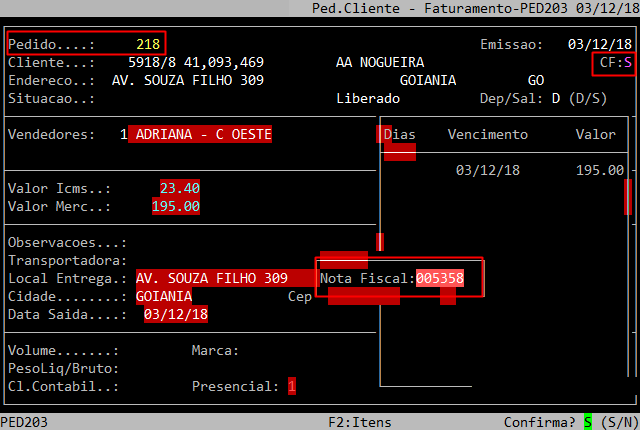Click the Situacao status Liberado
Viewport: 640px width, 430px height.
click(368, 99)
